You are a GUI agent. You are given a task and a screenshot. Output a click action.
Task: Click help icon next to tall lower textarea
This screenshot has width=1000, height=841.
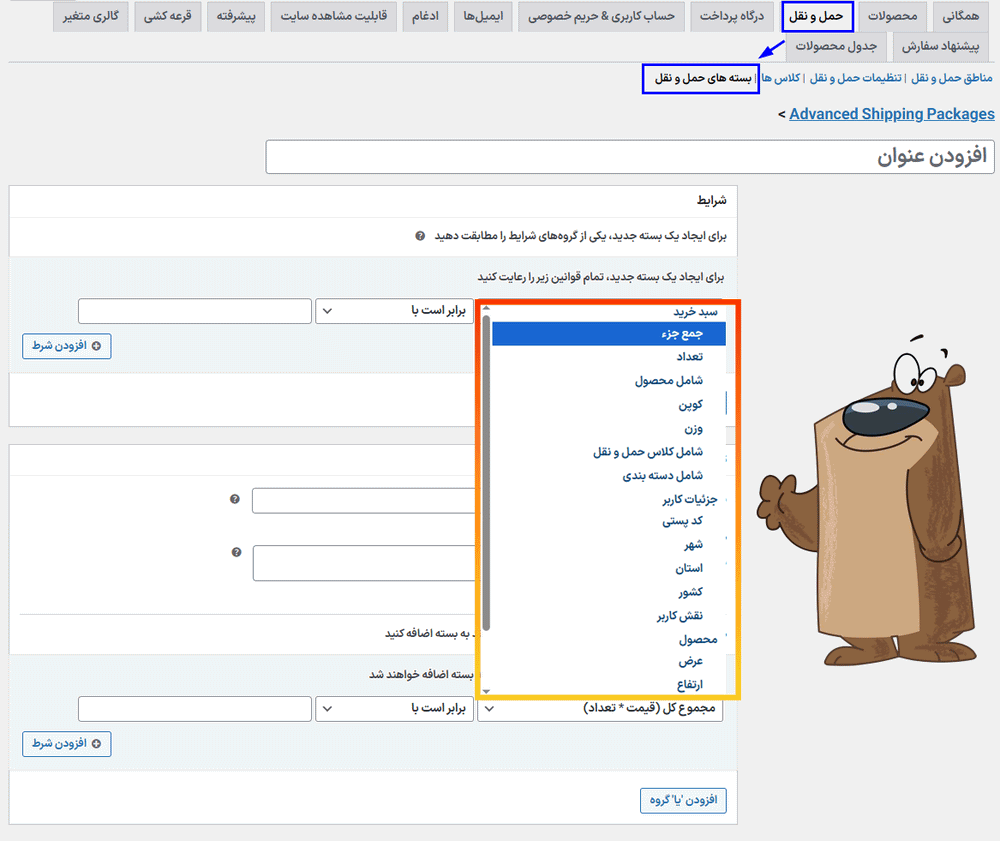click(x=236, y=552)
